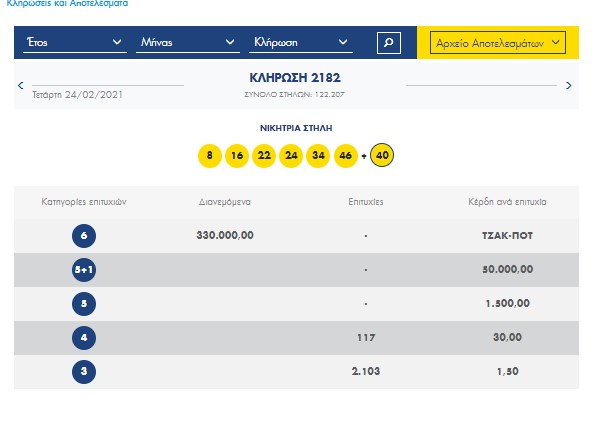Click the magnifier search icon
Image resolution: width=609 pixels, height=429 pixels.
(x=388, y=43)
